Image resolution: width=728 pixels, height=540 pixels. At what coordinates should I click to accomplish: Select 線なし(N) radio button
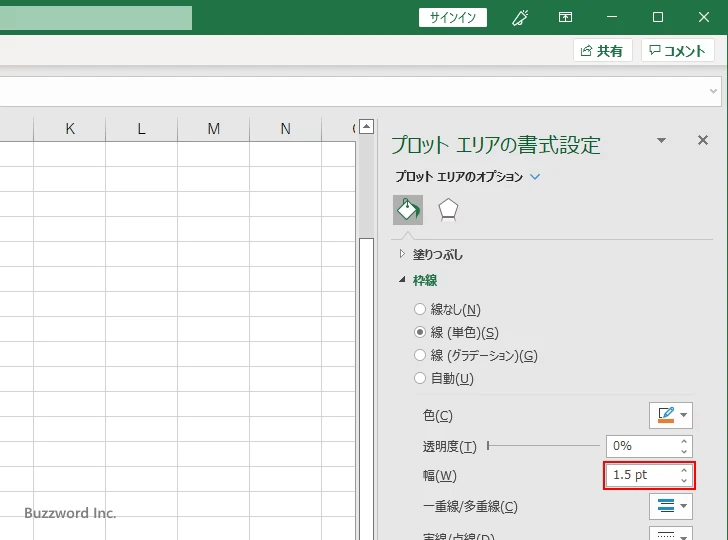tap(420, 310)
